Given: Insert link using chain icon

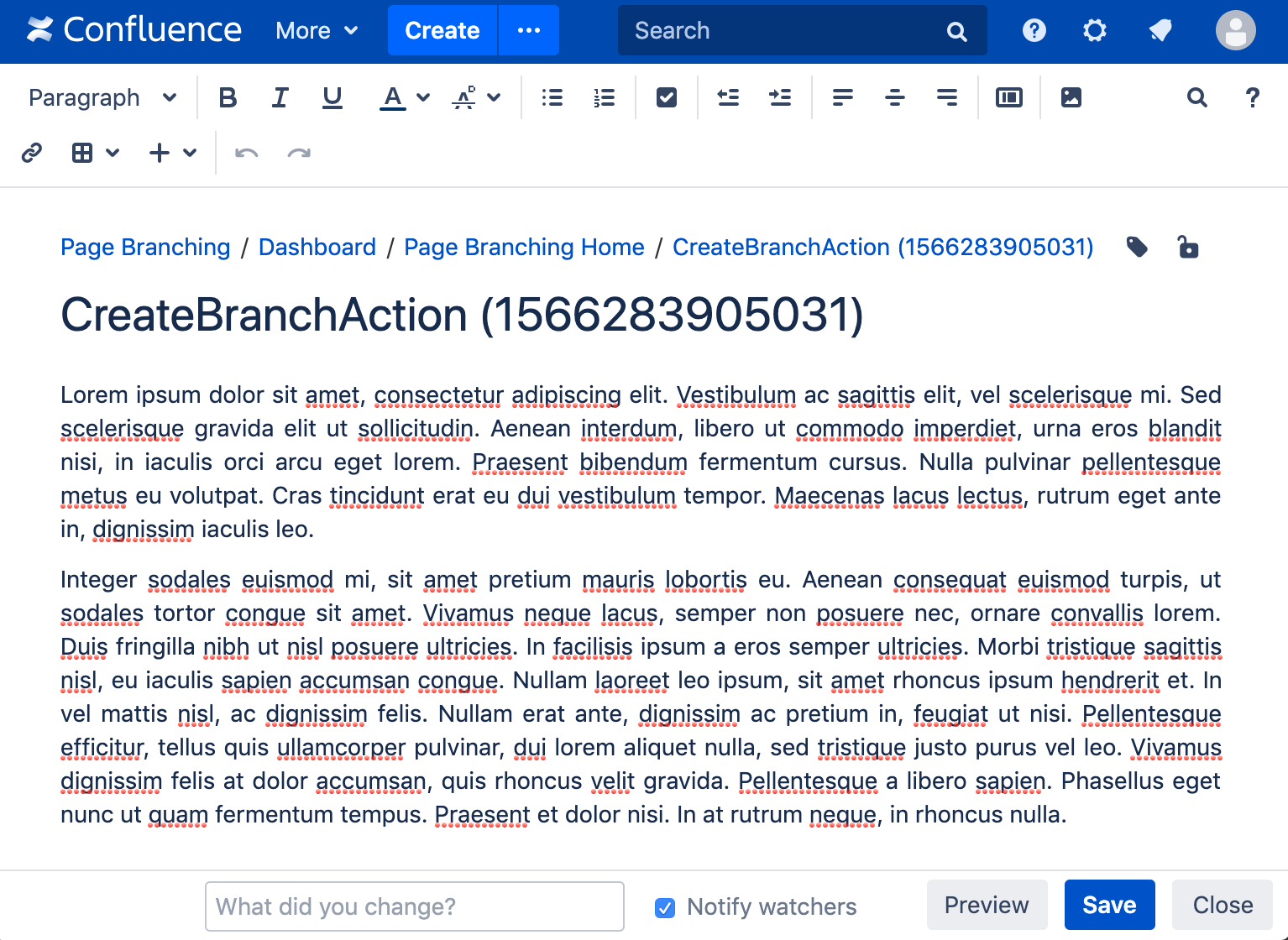Looking at the screenshot, I should (x=32, y=153).
